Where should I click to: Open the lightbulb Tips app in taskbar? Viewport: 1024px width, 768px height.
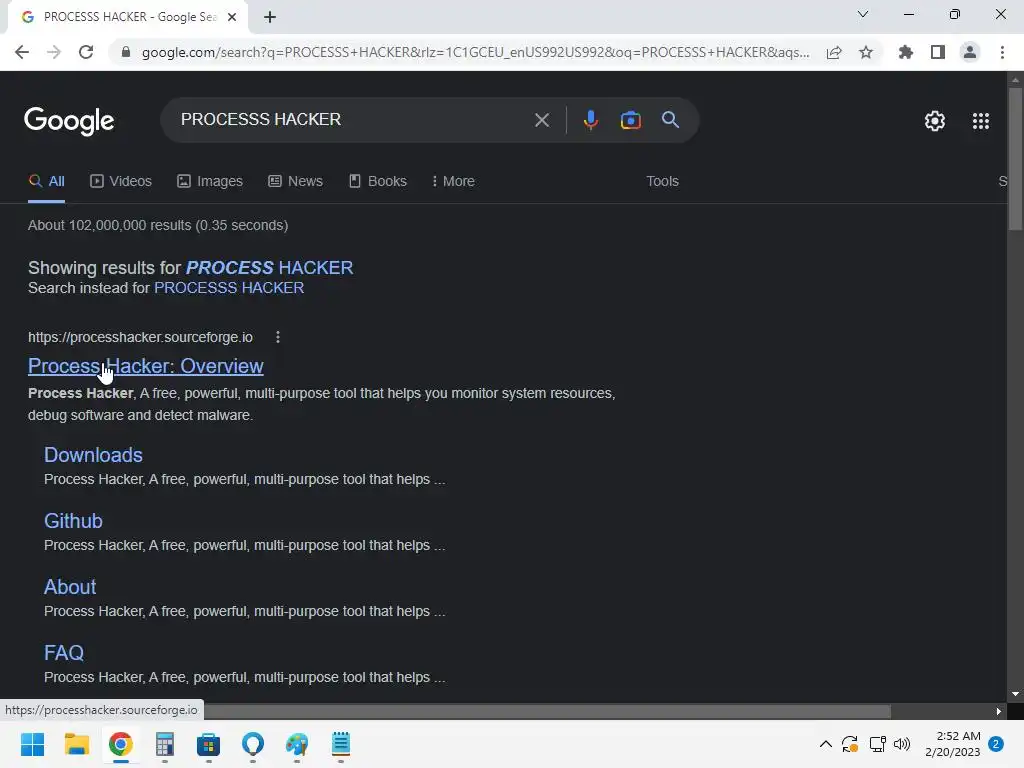tap(253, 744)
